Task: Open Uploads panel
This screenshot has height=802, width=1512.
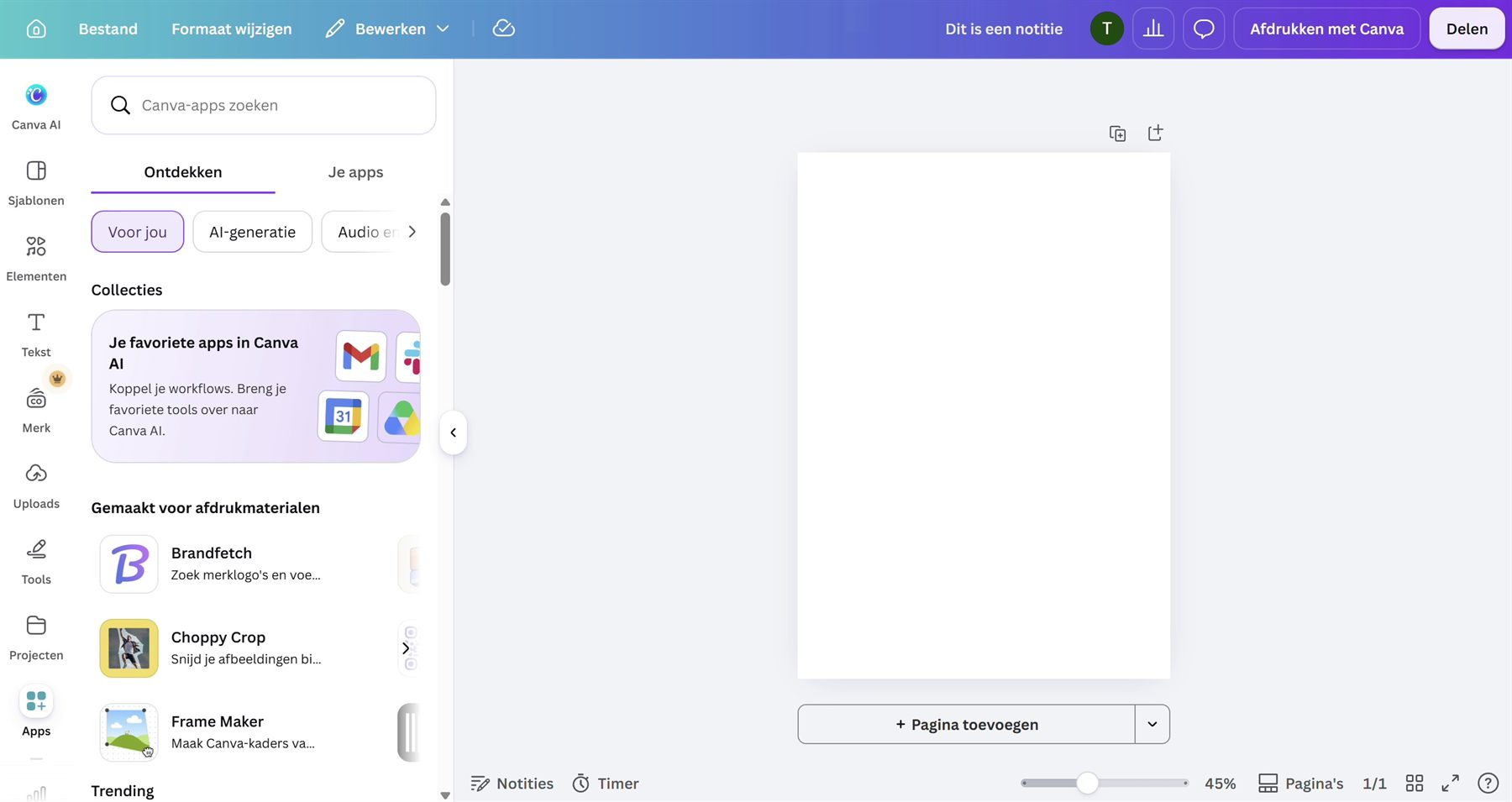Action: (x=36, y=485)
